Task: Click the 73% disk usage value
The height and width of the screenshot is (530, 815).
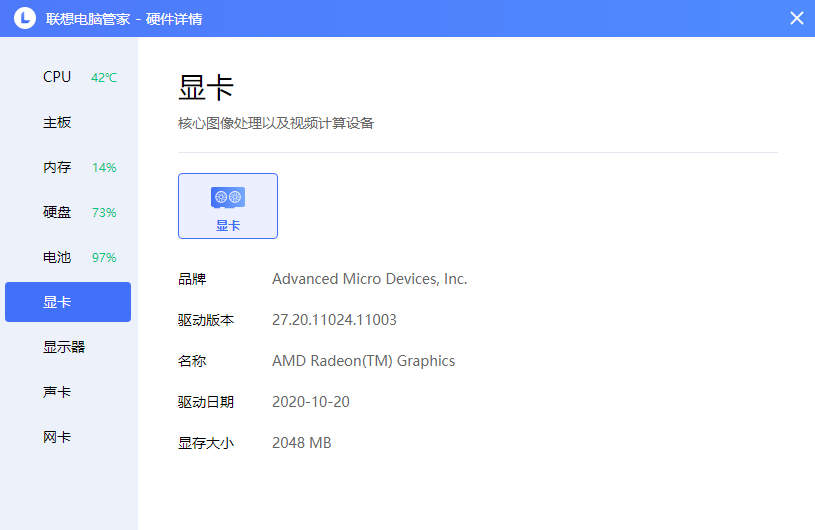Action: click(x=104, y=213)
